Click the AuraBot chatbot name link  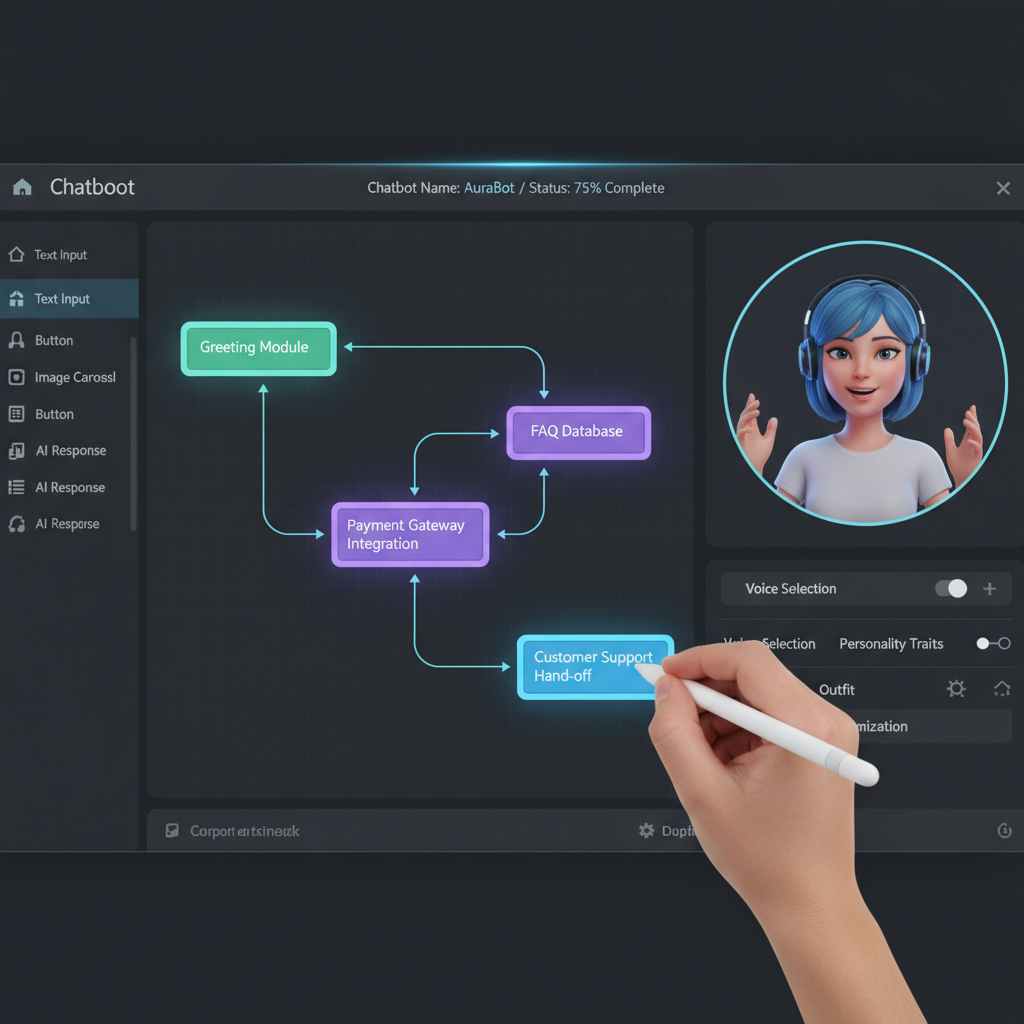point(489,188)
